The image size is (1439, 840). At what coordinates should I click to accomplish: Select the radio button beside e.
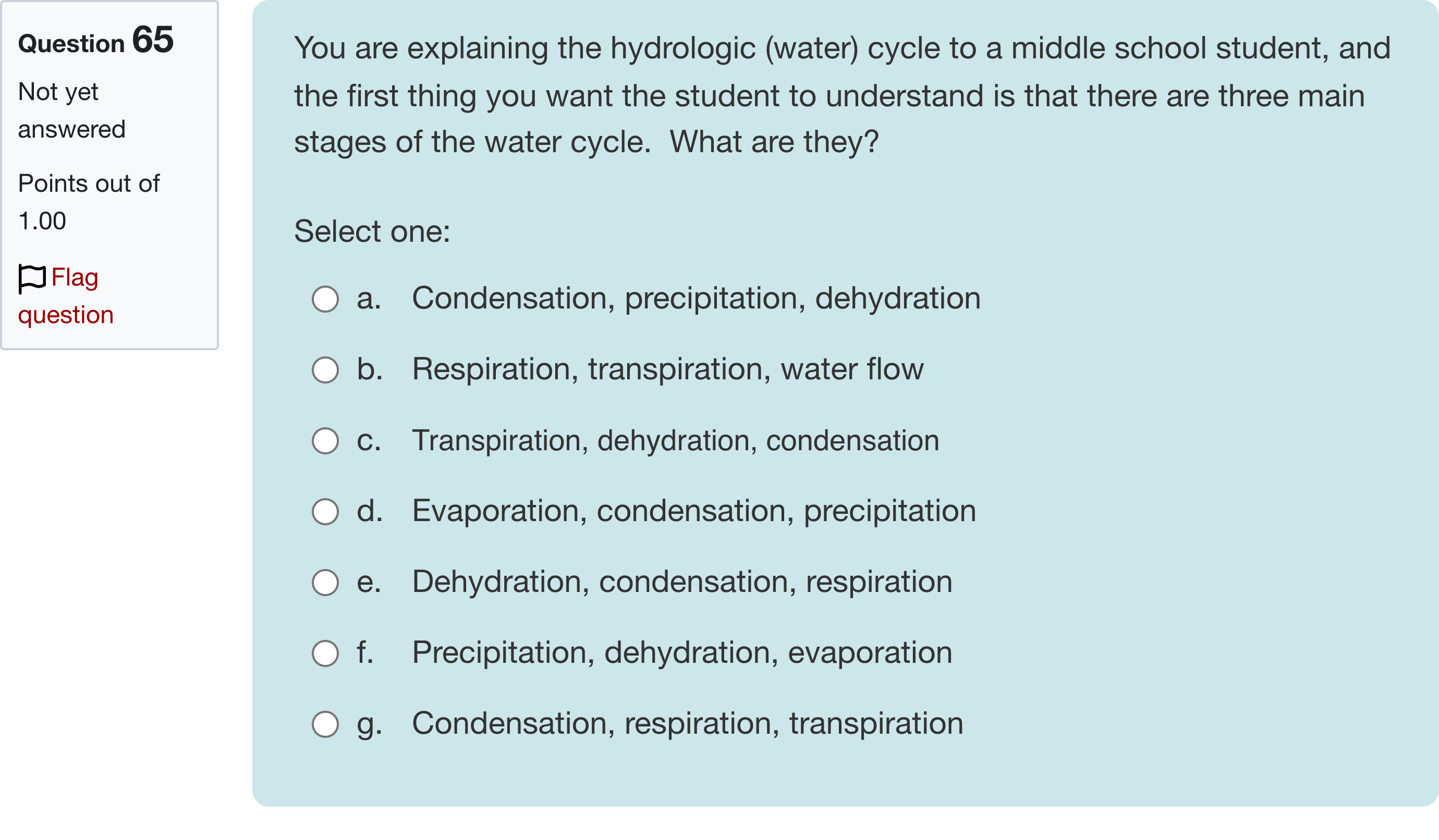pos(325,583)
